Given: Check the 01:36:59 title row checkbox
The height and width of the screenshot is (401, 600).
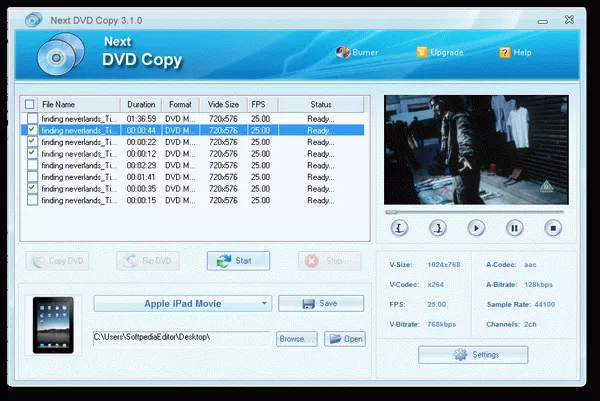Looking at the screenshot, I should point(33,118).
